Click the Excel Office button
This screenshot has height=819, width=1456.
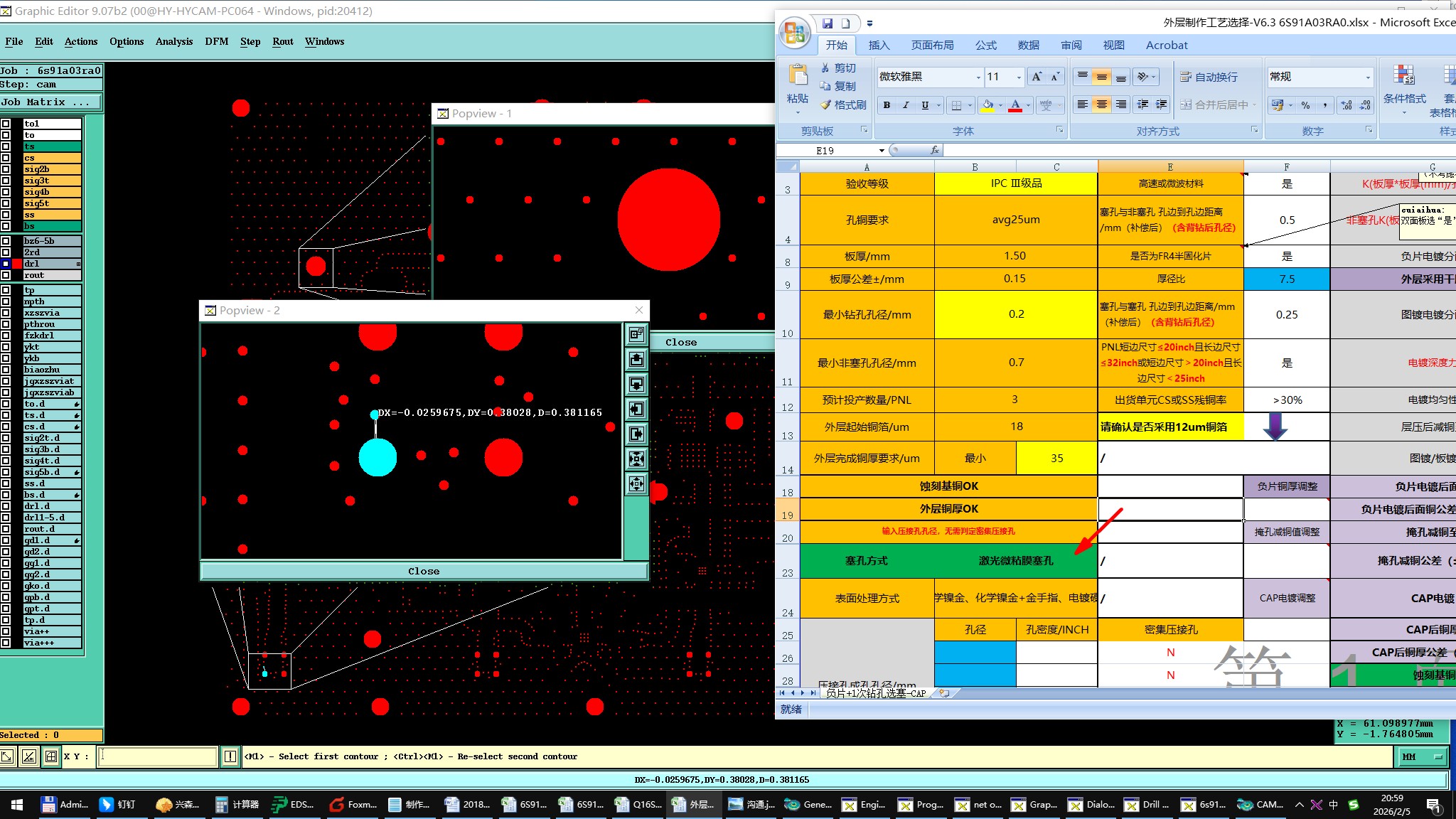click(794, 32)
